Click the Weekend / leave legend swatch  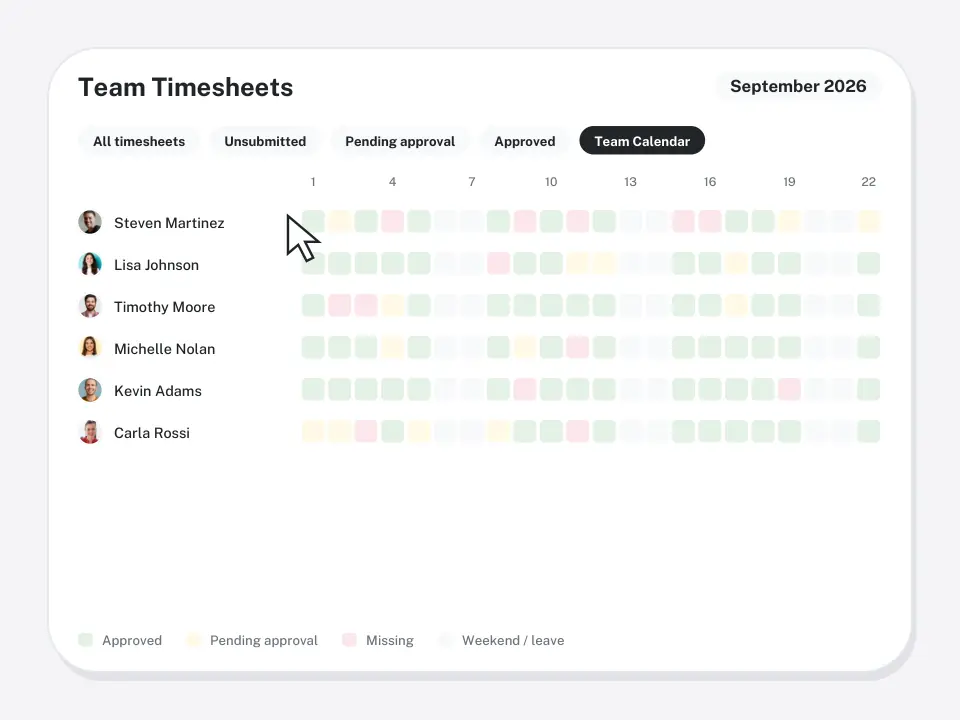coord(446,640)
